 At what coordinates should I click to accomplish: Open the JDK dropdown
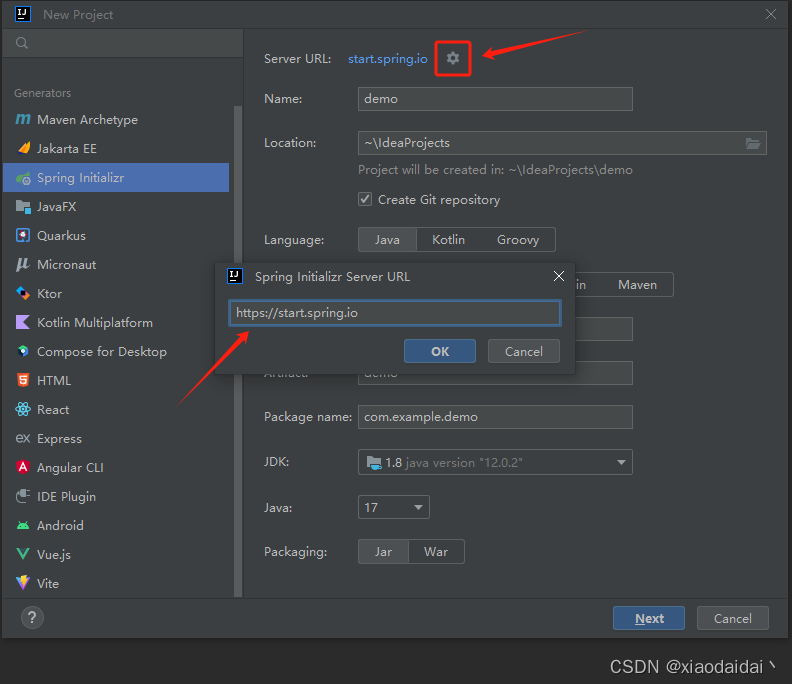click(495, 462)
